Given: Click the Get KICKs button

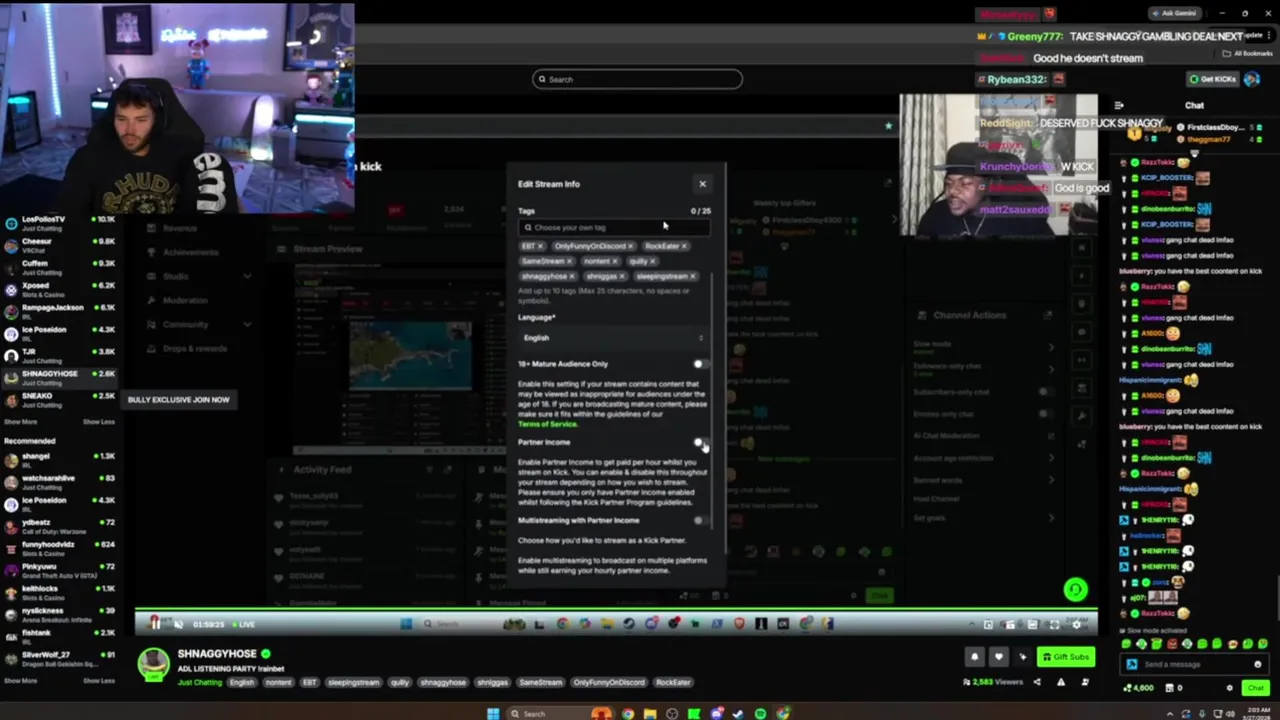Looking at the screenshot, I should pyautogui.click(x=1212, y=79).
